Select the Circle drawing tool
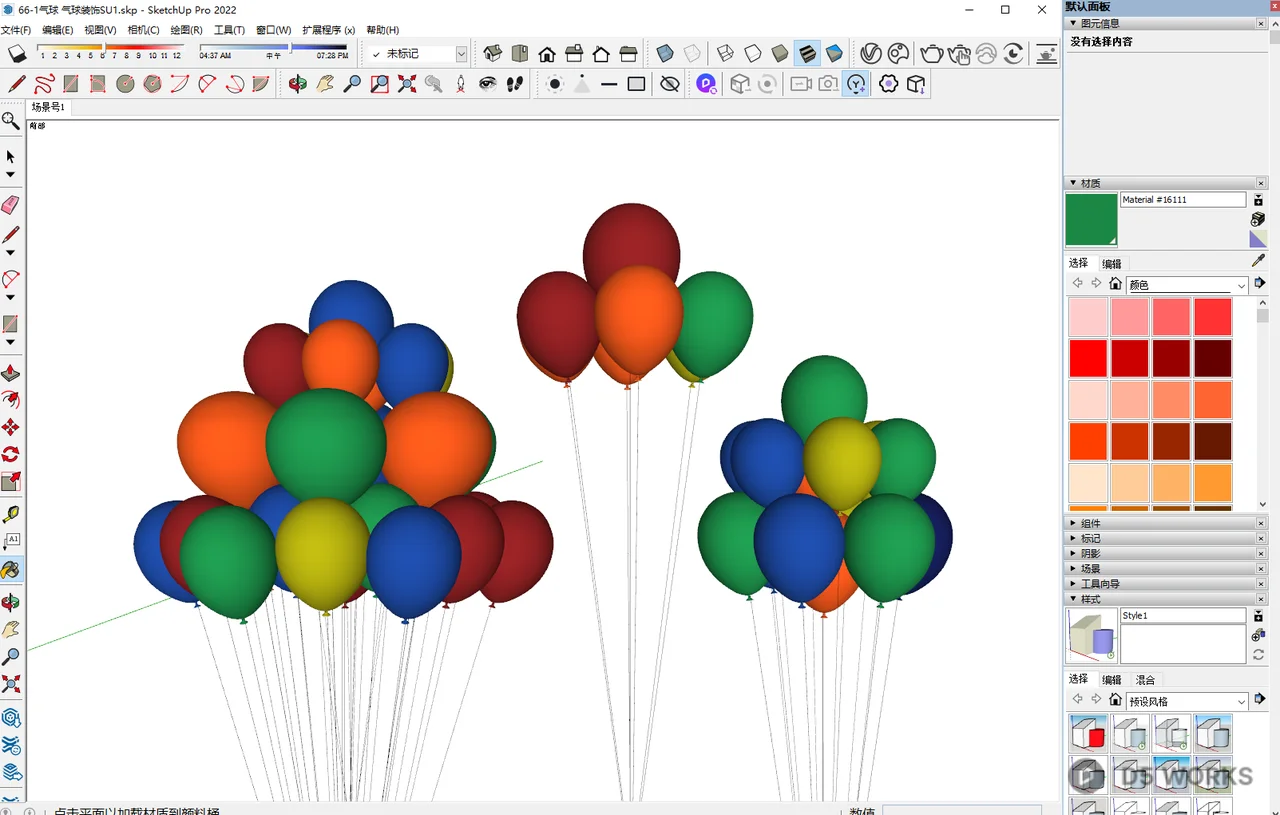Image resolution: width=1280 pixels, height=815 pixels. [125, 84]
